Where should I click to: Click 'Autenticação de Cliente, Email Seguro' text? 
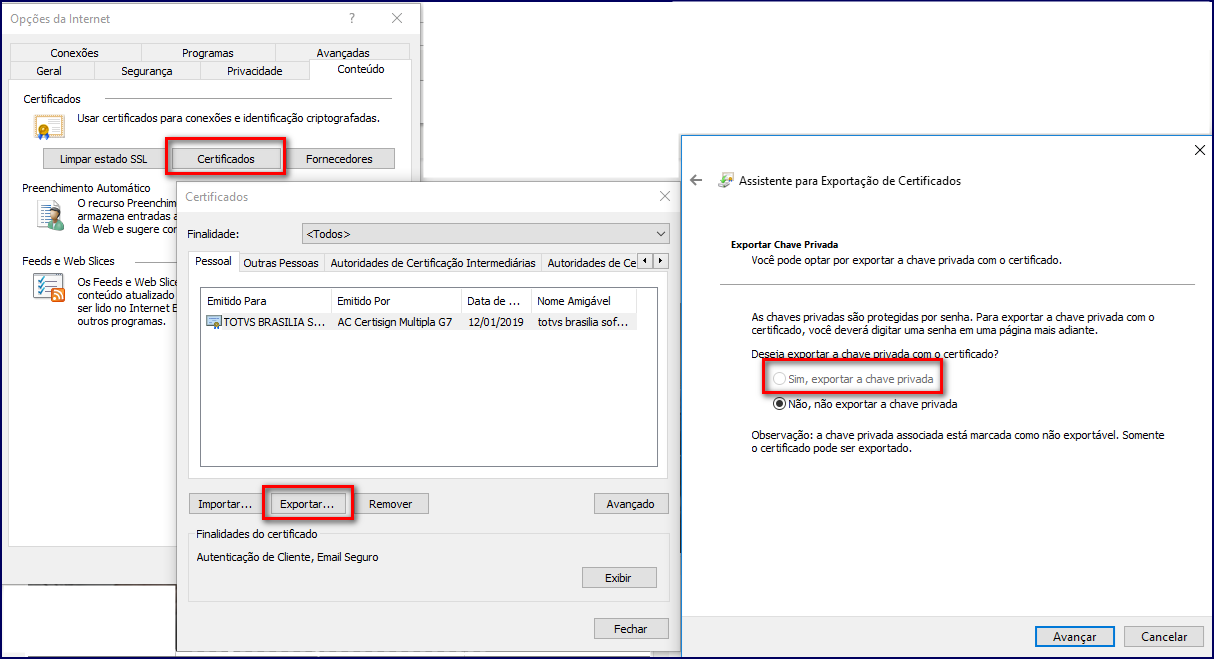tap(288, 557)
